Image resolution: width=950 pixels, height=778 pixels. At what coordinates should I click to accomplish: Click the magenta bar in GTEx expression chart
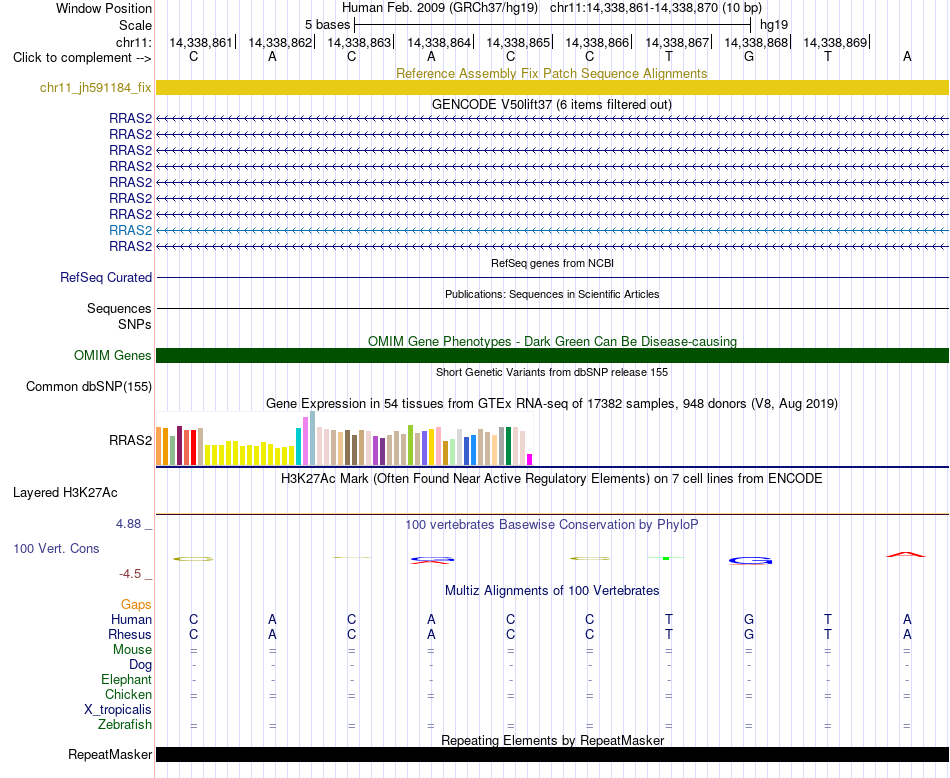[x=530, y=459]
